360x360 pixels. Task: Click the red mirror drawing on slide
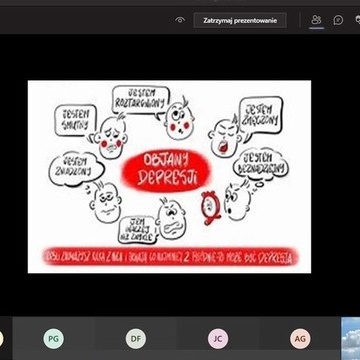(211, 207)
